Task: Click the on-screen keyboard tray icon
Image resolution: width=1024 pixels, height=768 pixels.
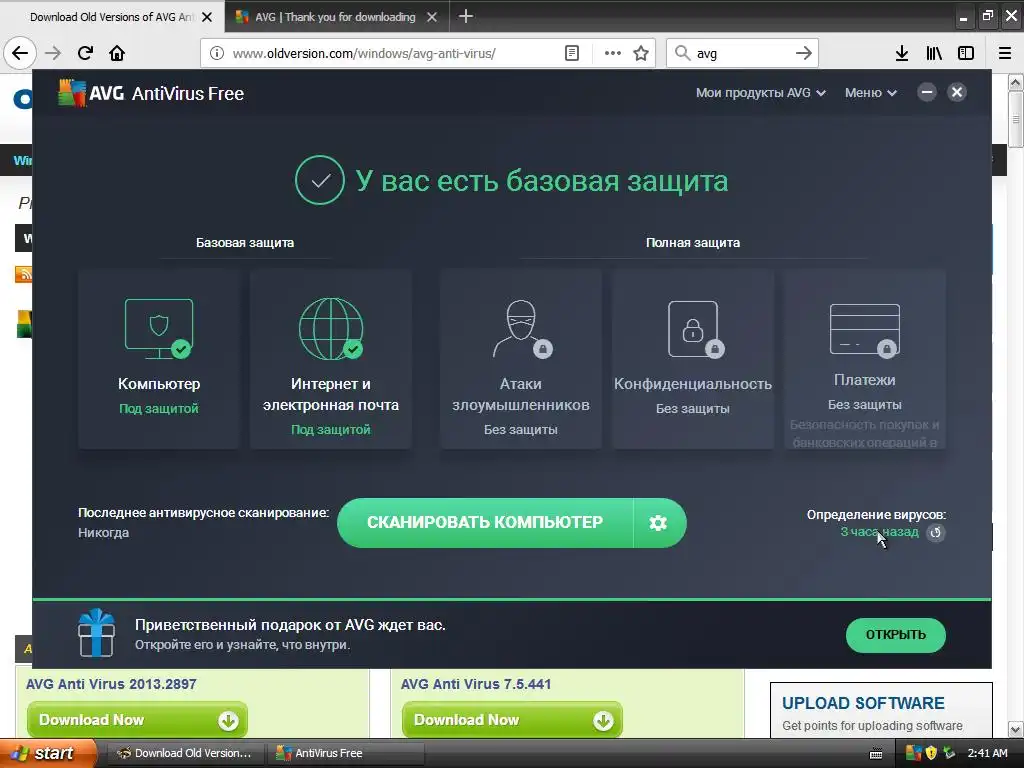Action: tap(876, 754)
